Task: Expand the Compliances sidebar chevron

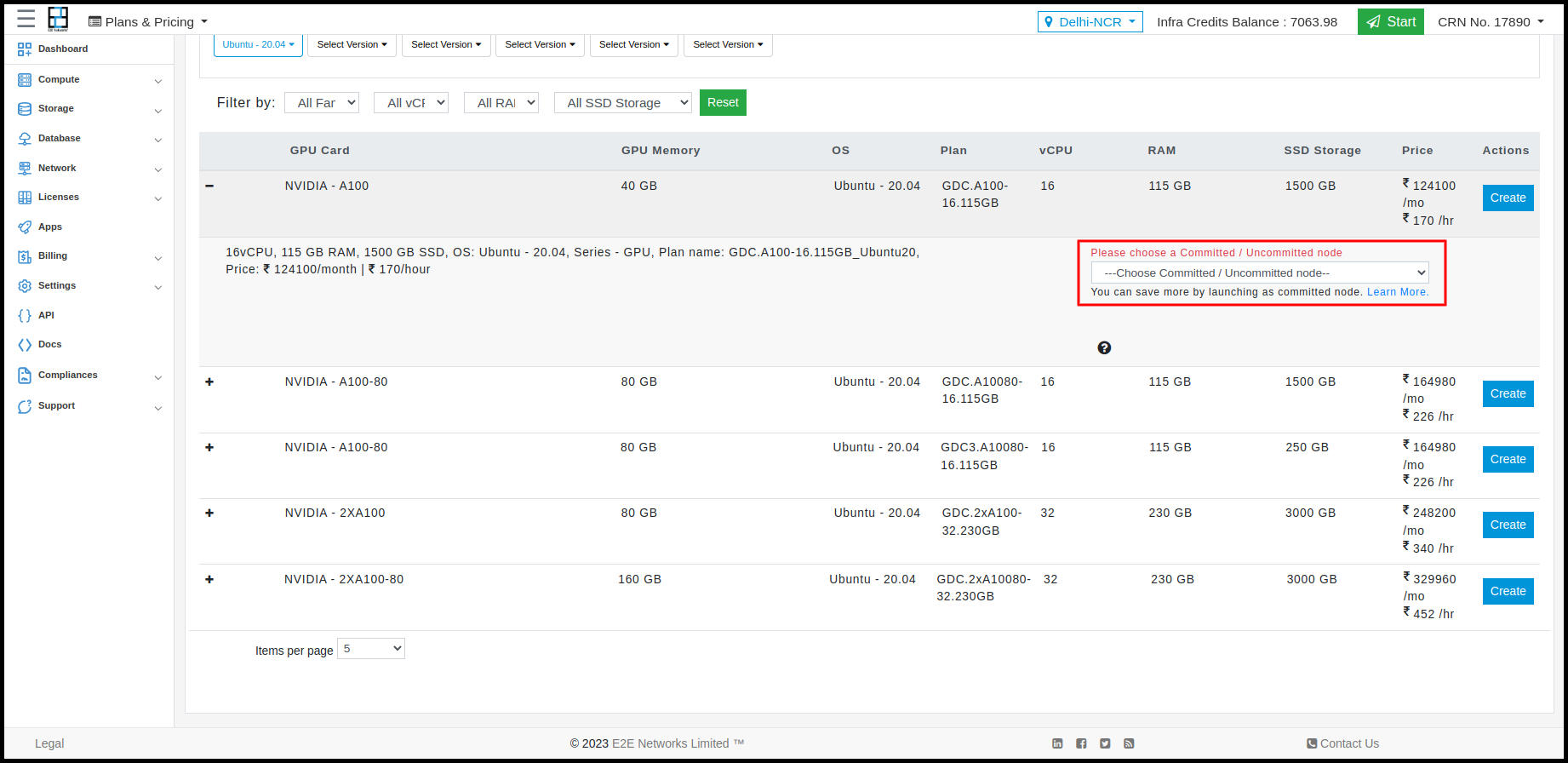Action: point(158,376)
